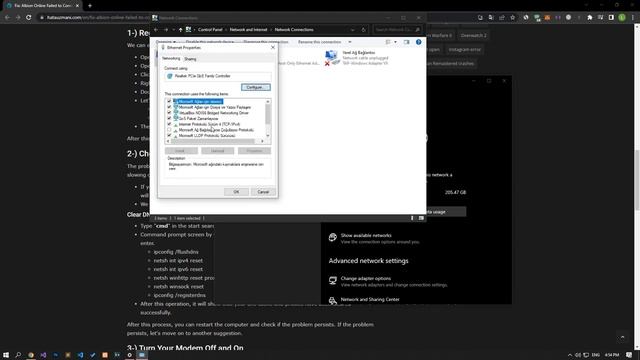The image size is (640, 360).
Task: Click Disable this network device in toolbar
Action: [x=210, y=42]
